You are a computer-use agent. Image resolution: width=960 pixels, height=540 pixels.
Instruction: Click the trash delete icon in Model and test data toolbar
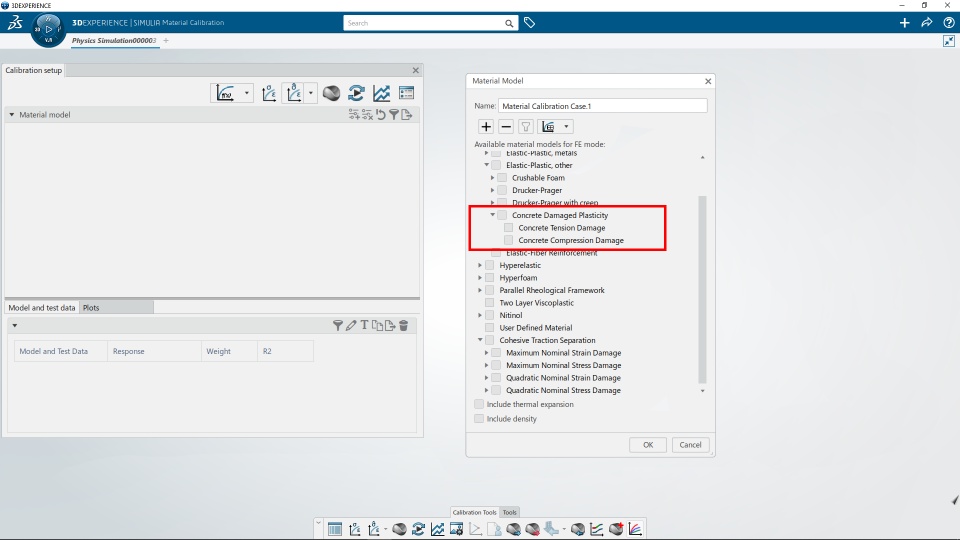point(403,326)
